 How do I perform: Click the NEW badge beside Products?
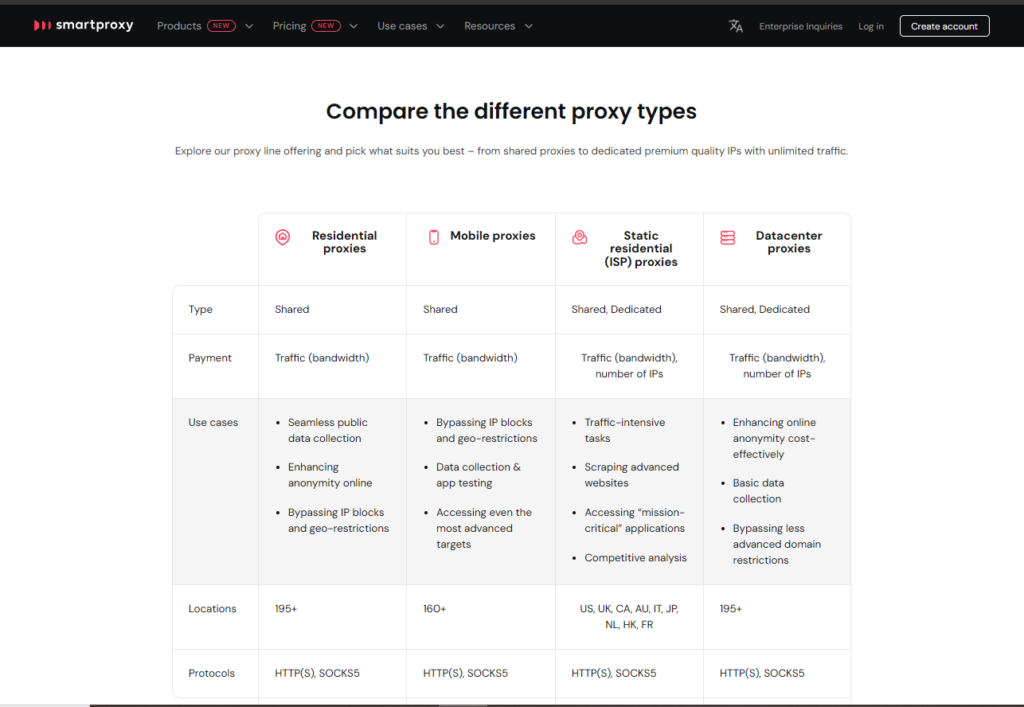(x=221, y=26)
